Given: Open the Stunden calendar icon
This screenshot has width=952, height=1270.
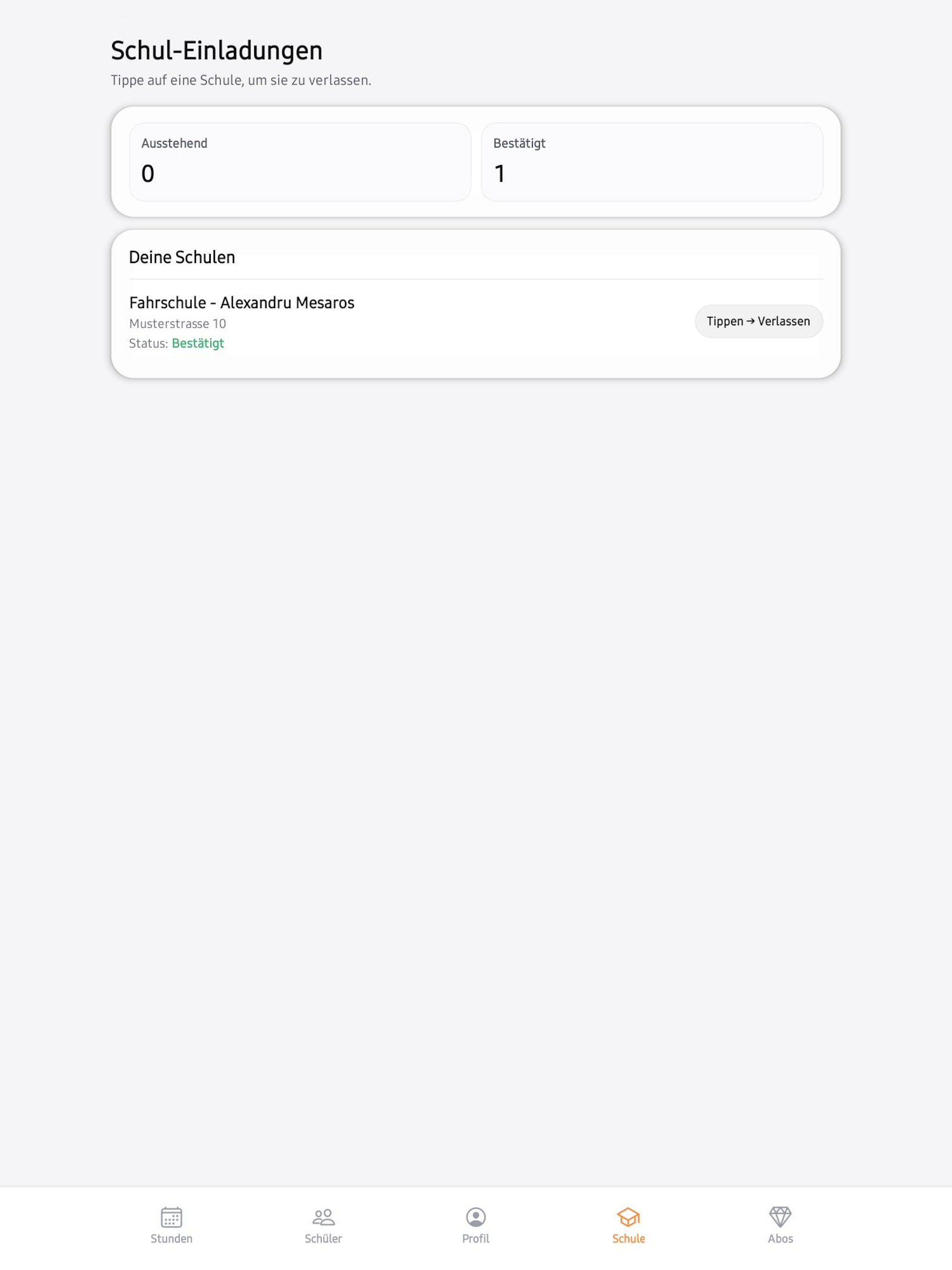Looking at the screenshot, I should pyautogui.click(x=171, y=1216).
